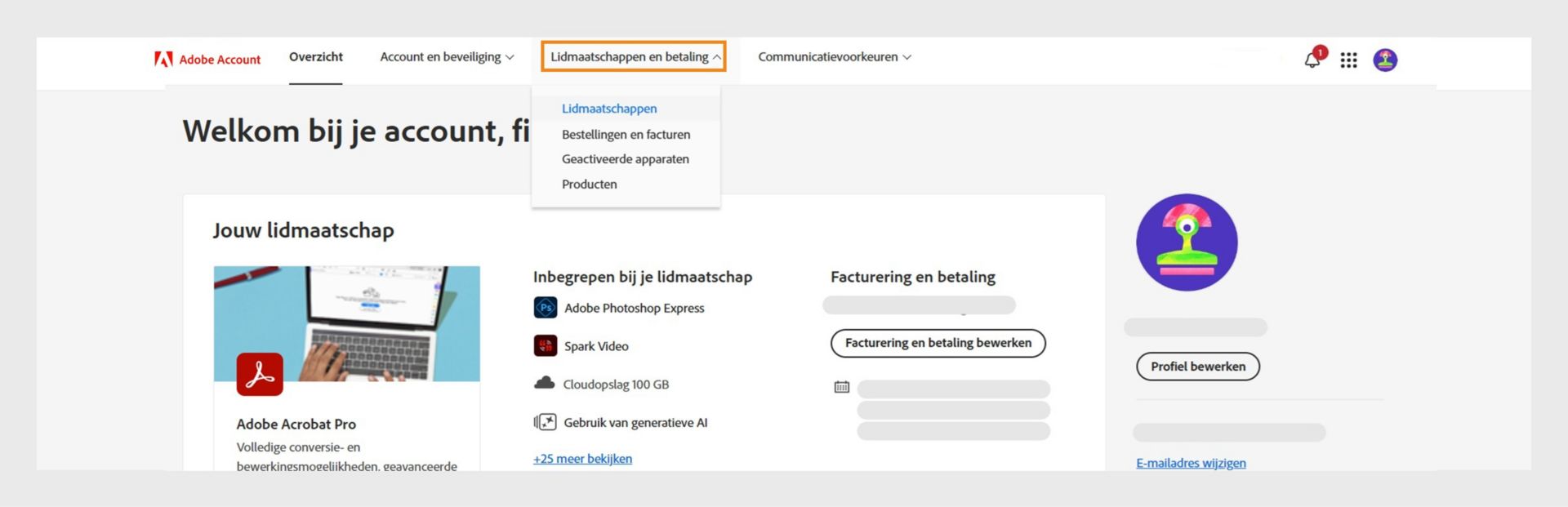Screen dimensions: 1568x507
Task: Click the E-mailadres wijzigen link
Action: (1191, 463)
